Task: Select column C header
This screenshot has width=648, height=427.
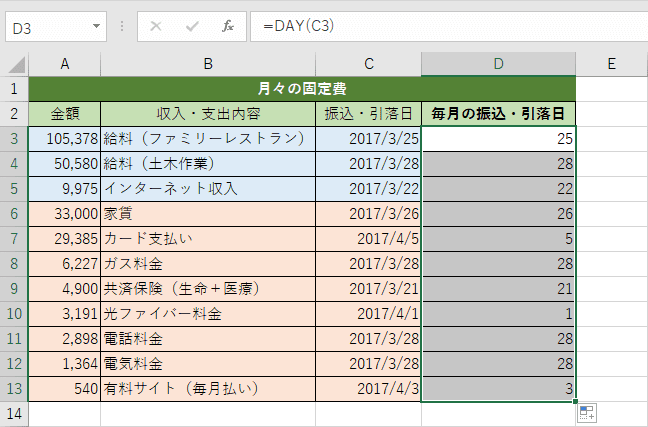Action: (369, 64)
